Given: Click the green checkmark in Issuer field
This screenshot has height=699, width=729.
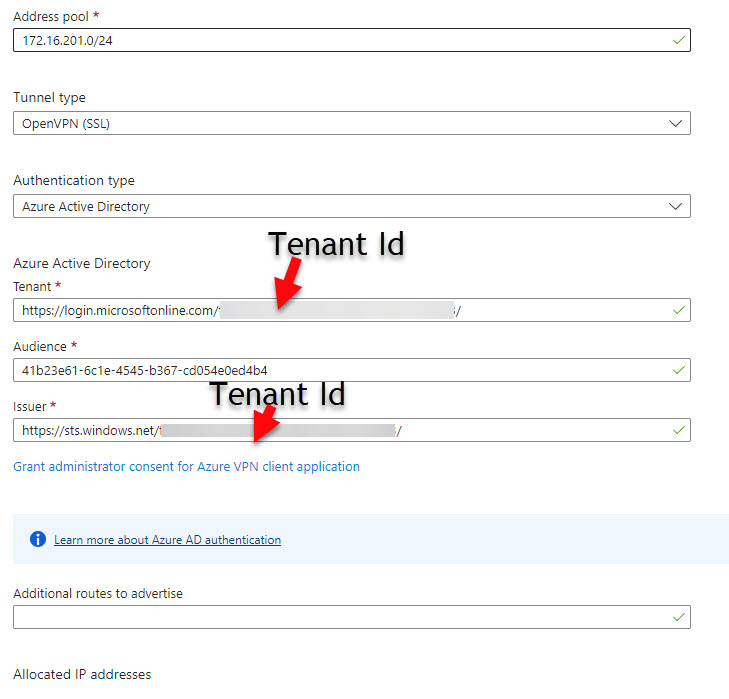Looking at the screenshot, I should pyautogui.click(x=679, y=430).
